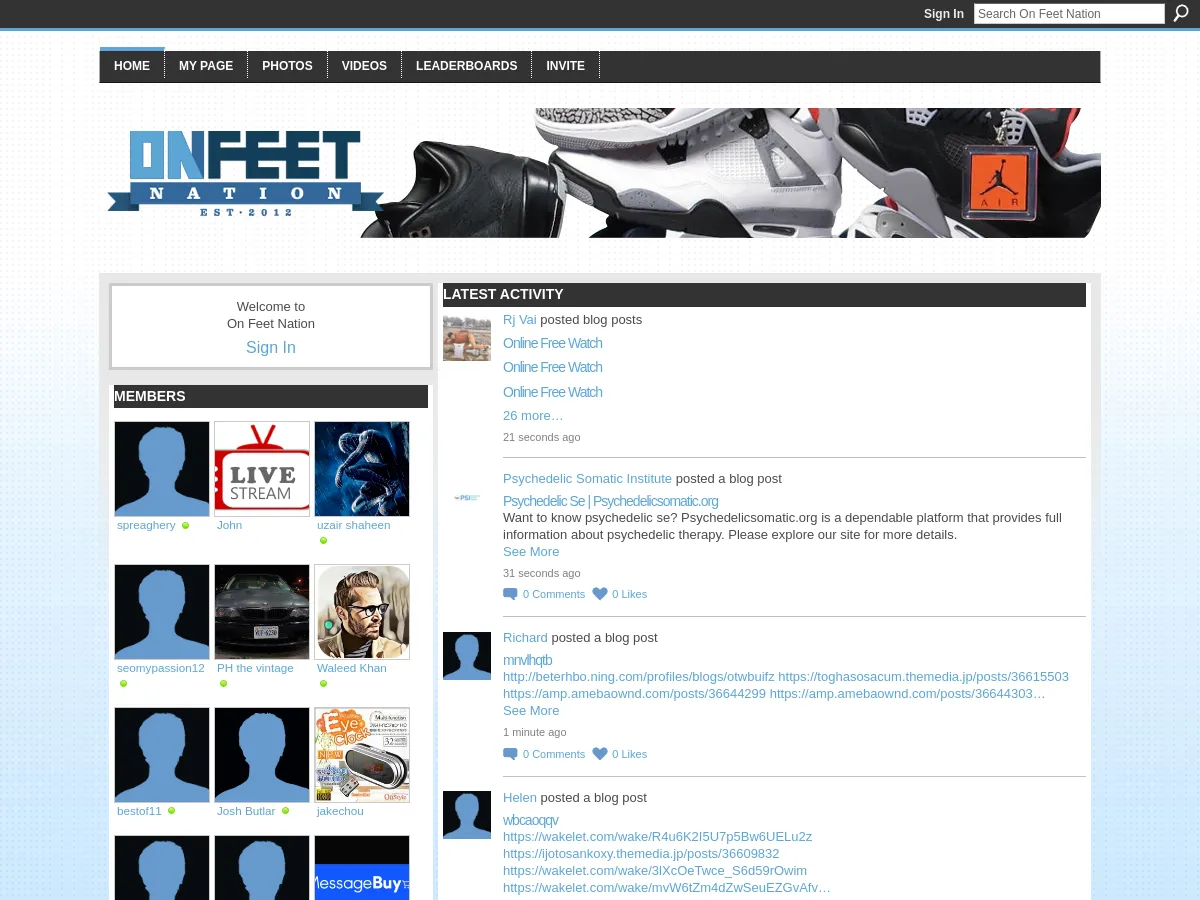View Josh Butlar's profile picture
Screen dimensions: 1200x900
pos(261,754)
